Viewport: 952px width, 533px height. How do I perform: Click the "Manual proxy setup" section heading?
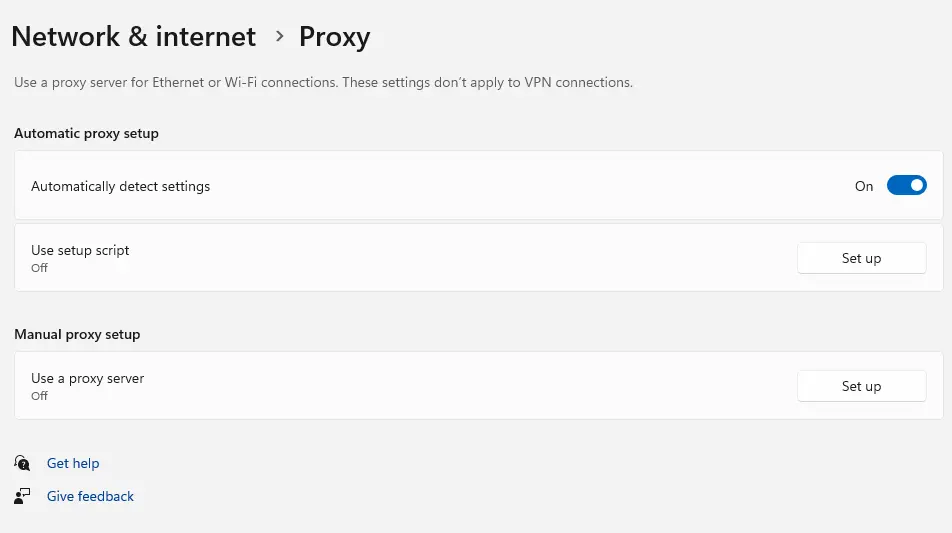point(77,334)
